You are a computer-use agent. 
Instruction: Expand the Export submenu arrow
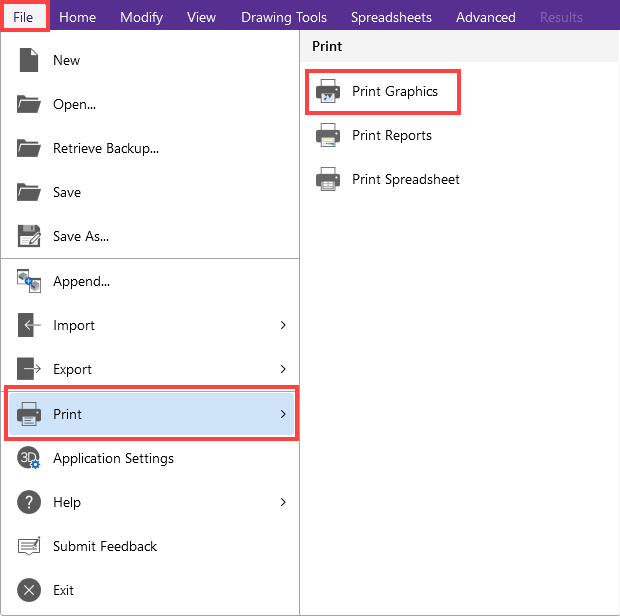click(x=283, y=369)
